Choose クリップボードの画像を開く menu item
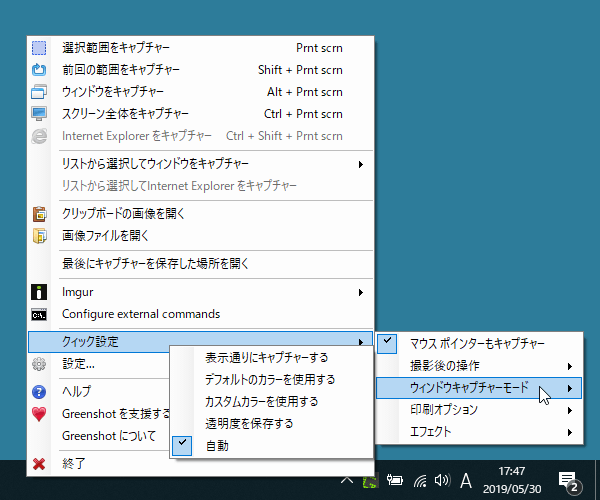This screenshot has height=500, width=600. [x=201, y=214]
